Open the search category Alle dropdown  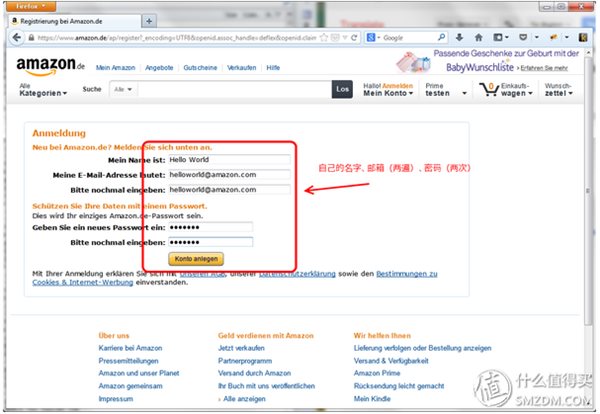click(123, 89)
